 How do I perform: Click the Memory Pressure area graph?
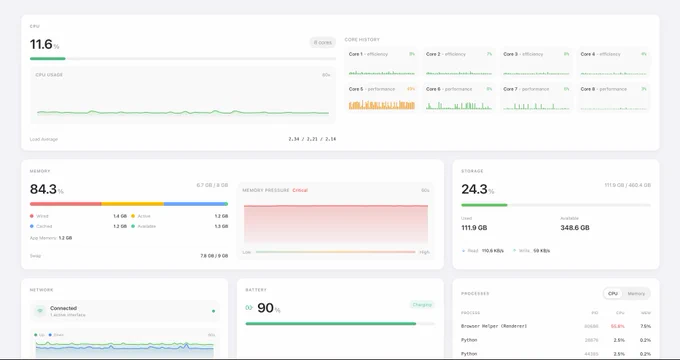point(336,223)
